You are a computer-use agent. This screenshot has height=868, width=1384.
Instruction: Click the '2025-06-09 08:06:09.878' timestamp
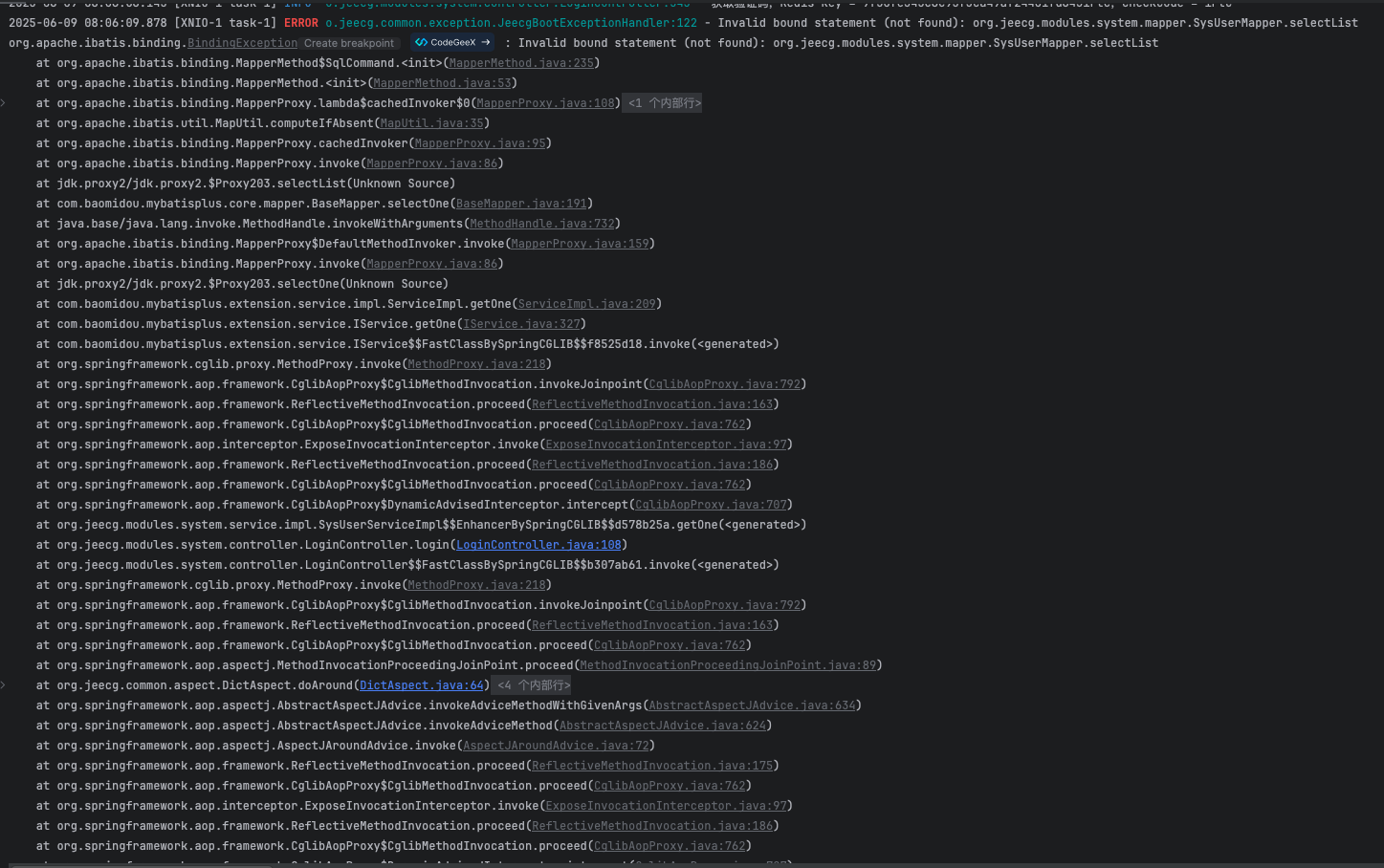pos(87,23)
